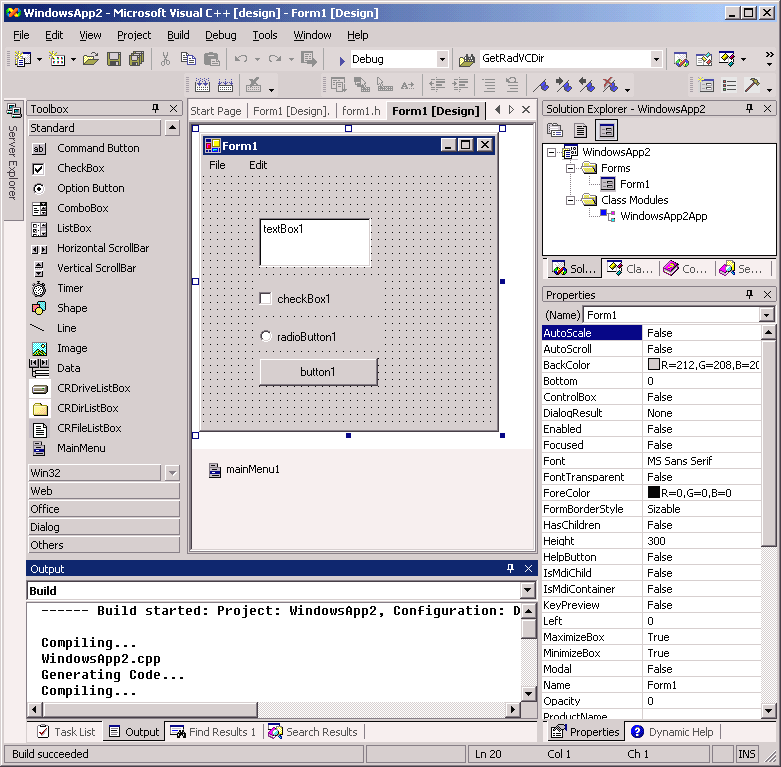Click the Start debugging play arrow

click(x=342, y=61)
